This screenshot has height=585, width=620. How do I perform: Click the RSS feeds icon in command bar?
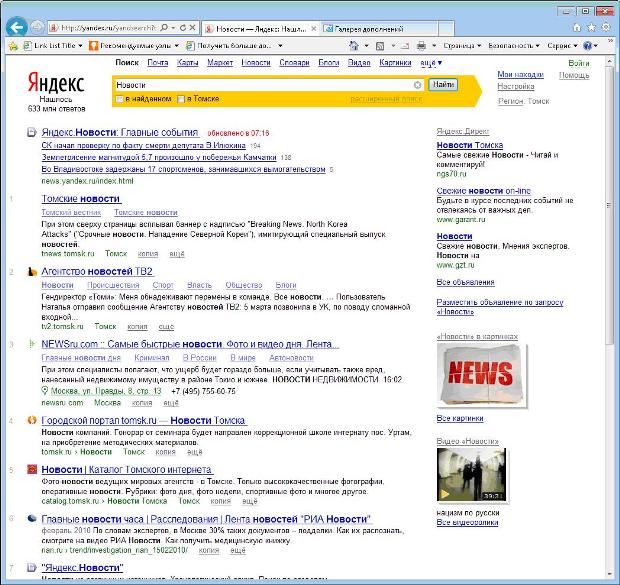(x=380, y=46)
